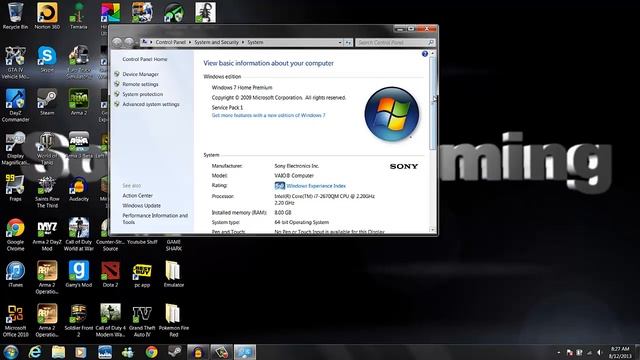Viewport: 640px width, 360px height.
Task: Select the Emulator folder on desktop
Action: point(174,274)
